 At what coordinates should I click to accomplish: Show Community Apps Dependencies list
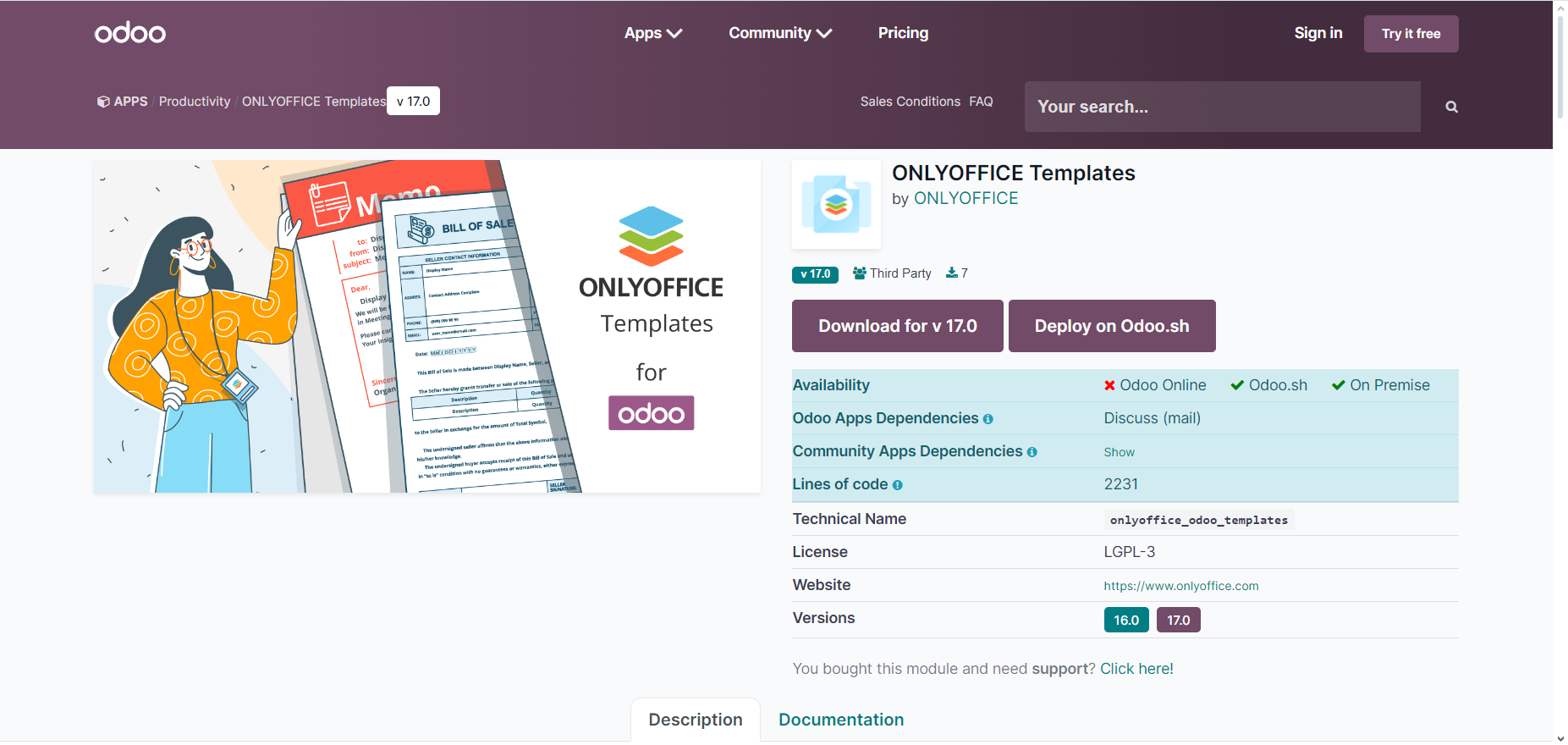point(1119,452)
